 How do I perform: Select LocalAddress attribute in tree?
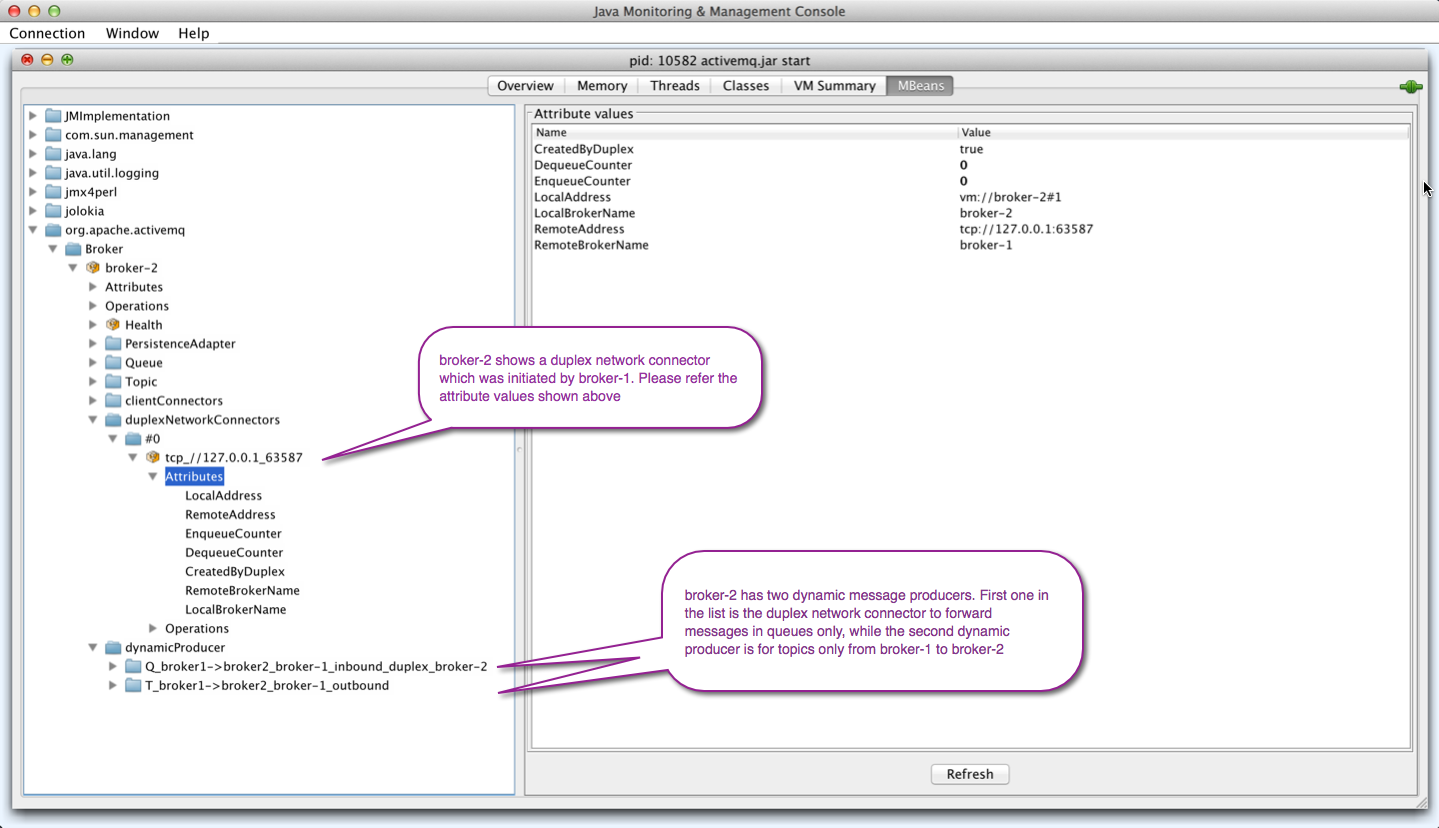tap(223, 496)
